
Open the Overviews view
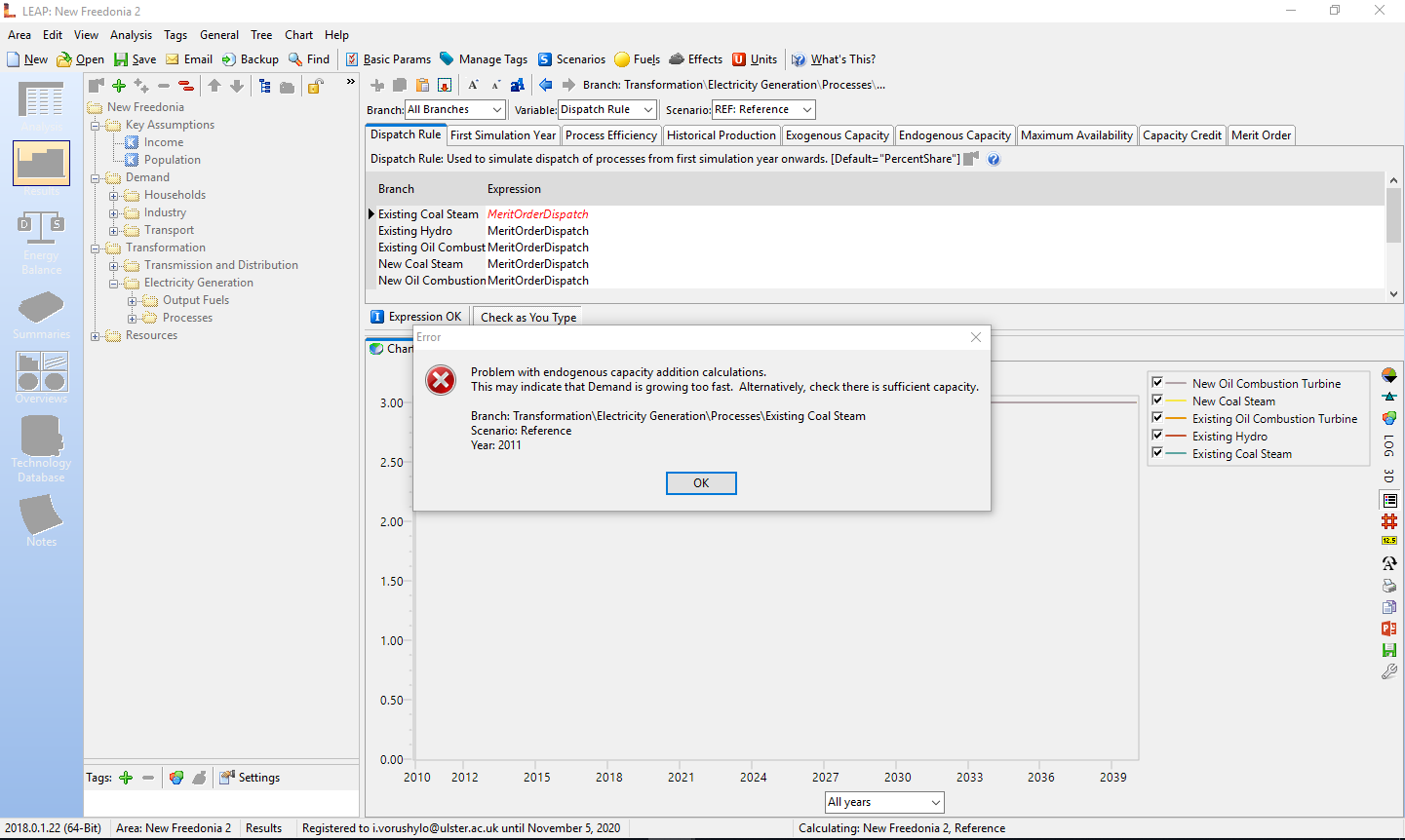[x=41, y=378]
